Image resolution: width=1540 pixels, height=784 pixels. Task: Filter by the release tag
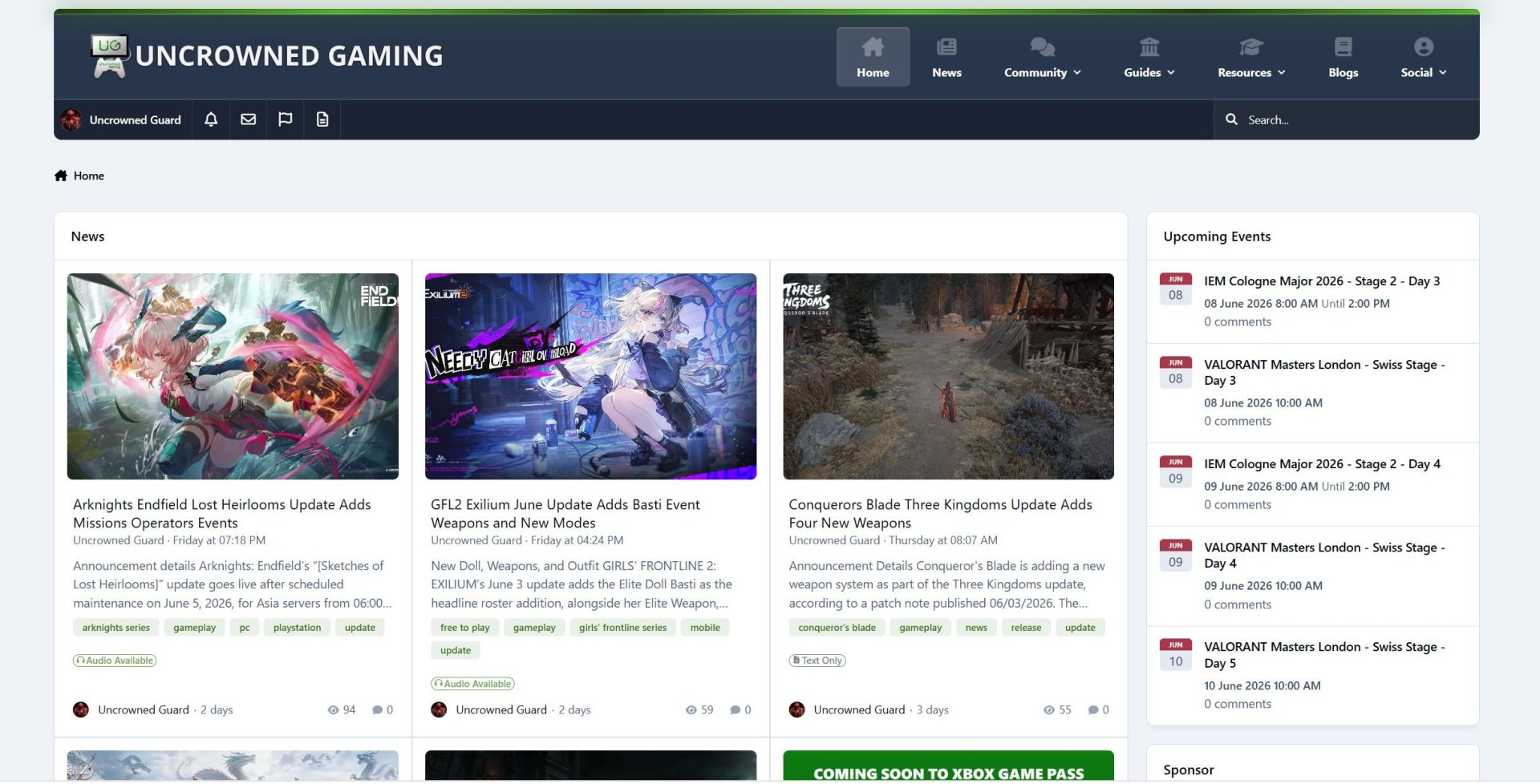(x=1026, y=628)
